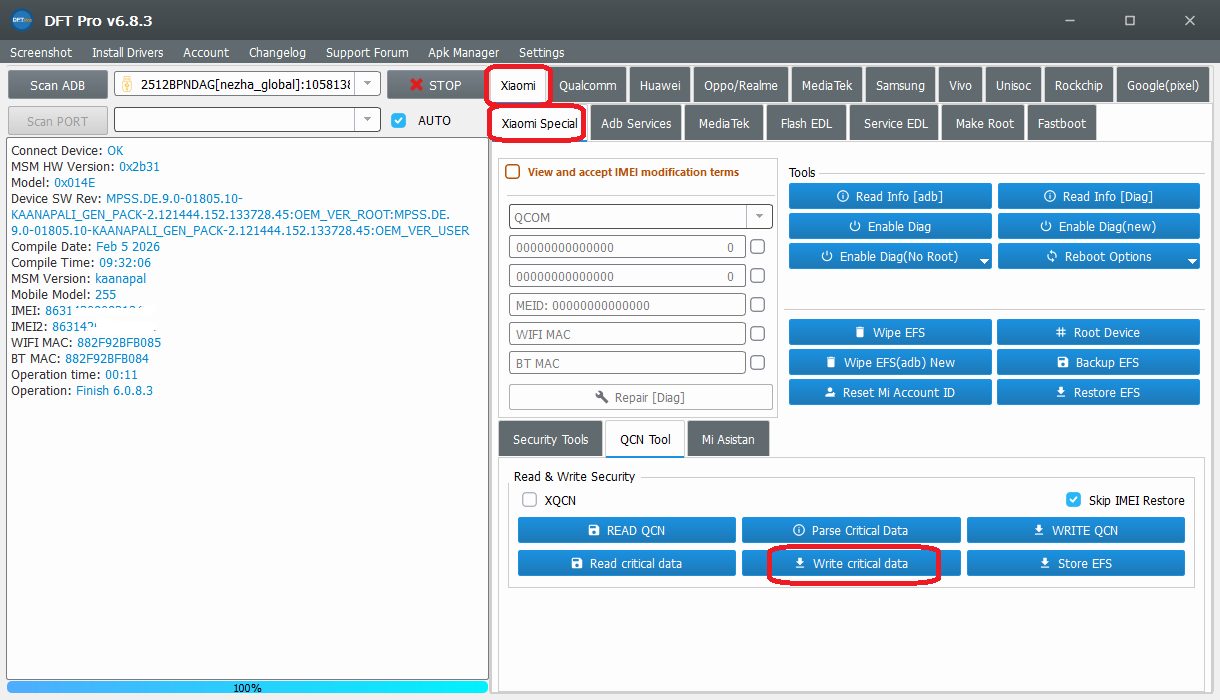Click the wrench icon on Repair [Diag]
This screenshot has width=1220, height=700.
point(602,397)
